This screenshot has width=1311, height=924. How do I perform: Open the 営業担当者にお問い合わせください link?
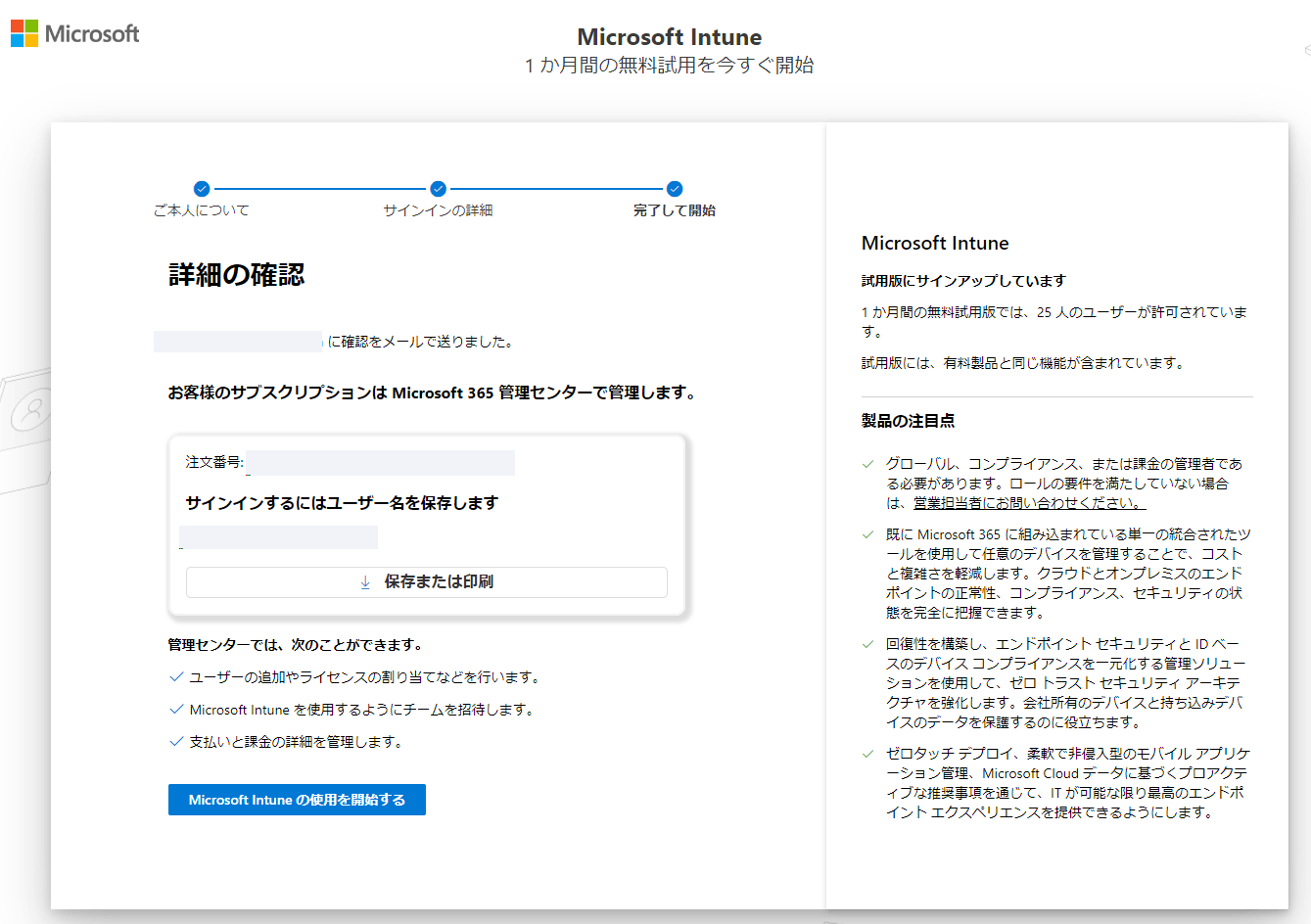(1029, 503)
